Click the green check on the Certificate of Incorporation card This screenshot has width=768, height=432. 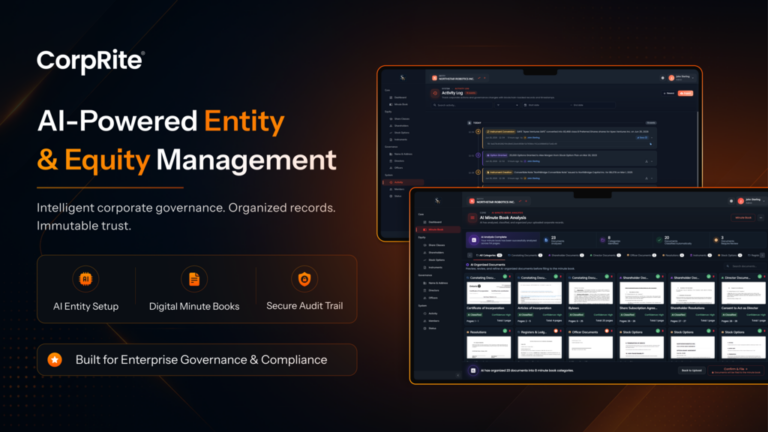coord(505,277)
